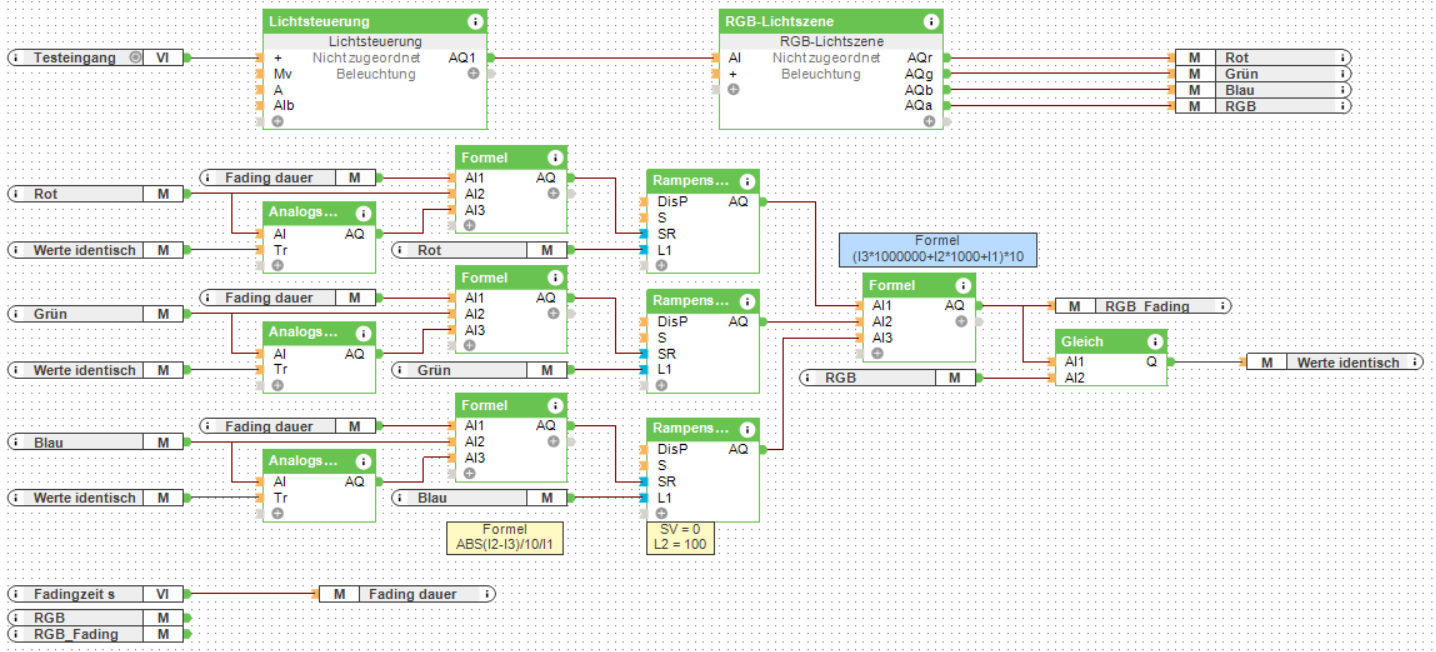Click the AQg output of RGB-Lichtszene
Image resolution: width=1436 pixels, height=652 pixels.
coord(919,74)
